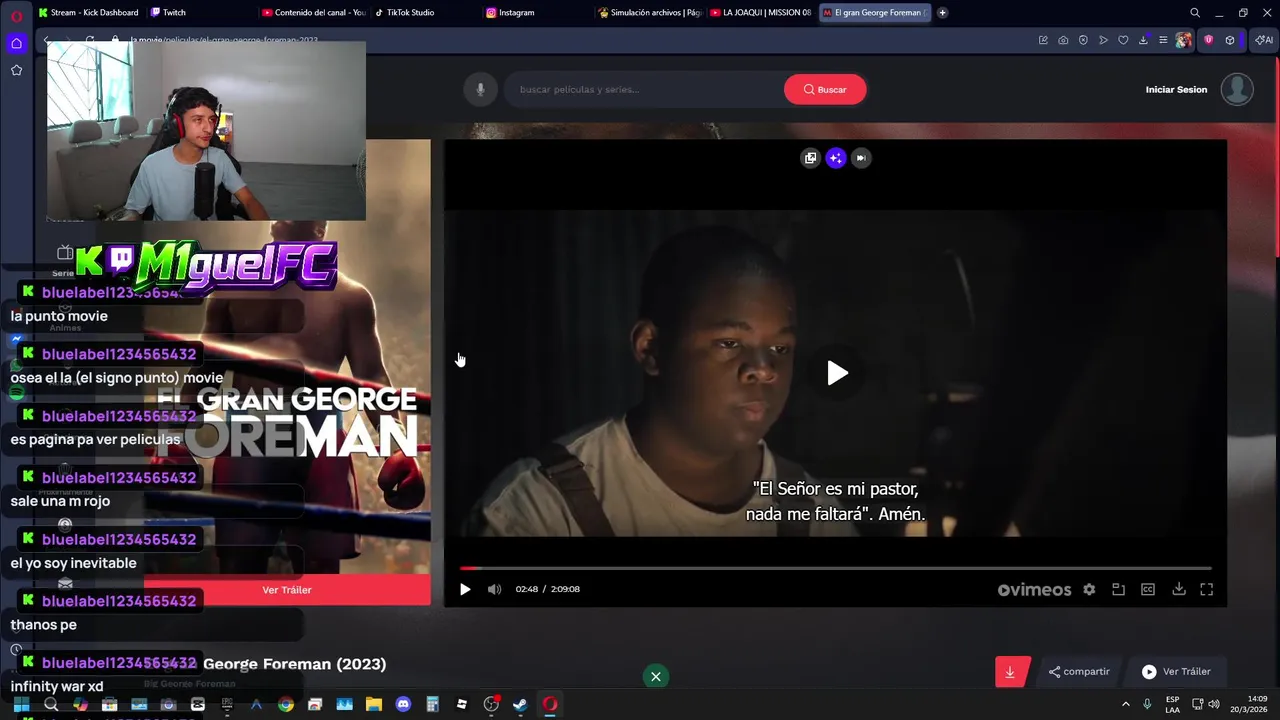Open Windows Start menu
This screenshot has height=720, width=1280.
tap(21, 704)
